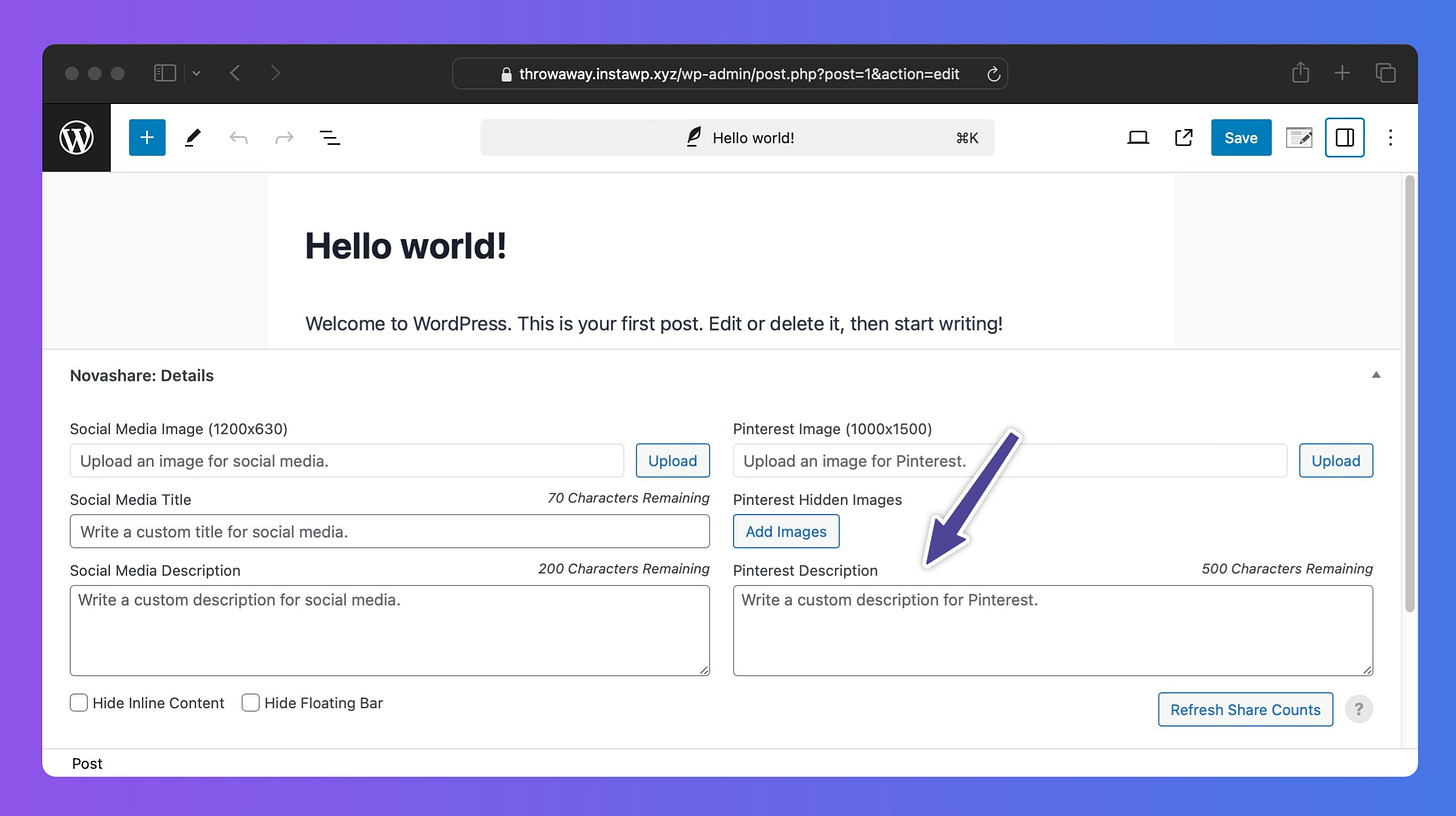Open the laptop preview icon

point(1138,138)
